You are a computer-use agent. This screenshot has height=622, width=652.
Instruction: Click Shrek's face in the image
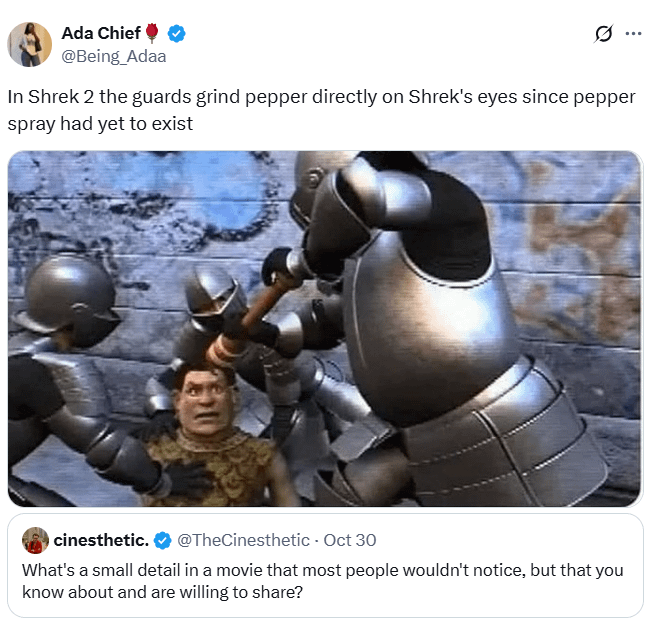click(203, 399)
